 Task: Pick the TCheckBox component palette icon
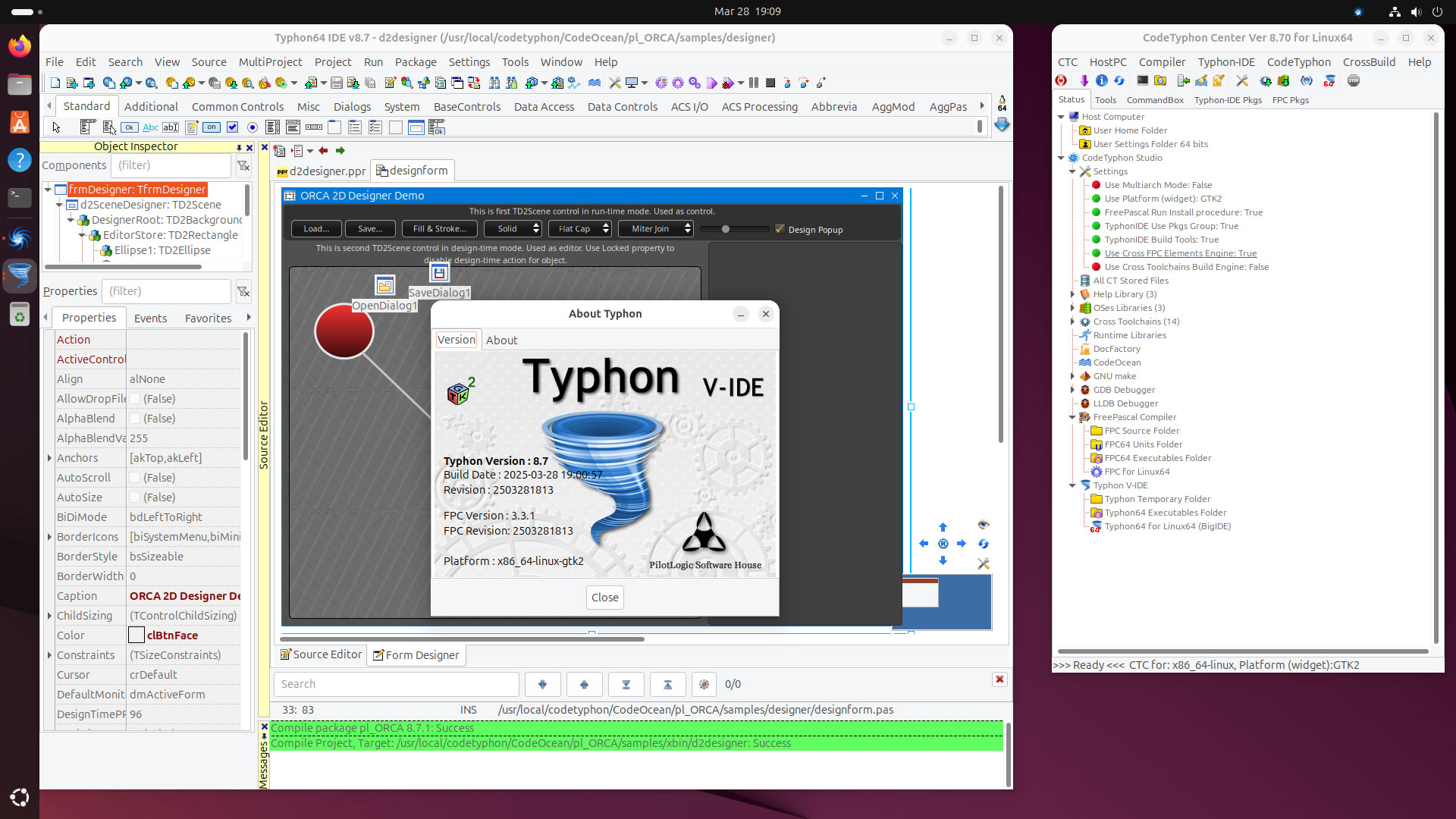[232, 127]
